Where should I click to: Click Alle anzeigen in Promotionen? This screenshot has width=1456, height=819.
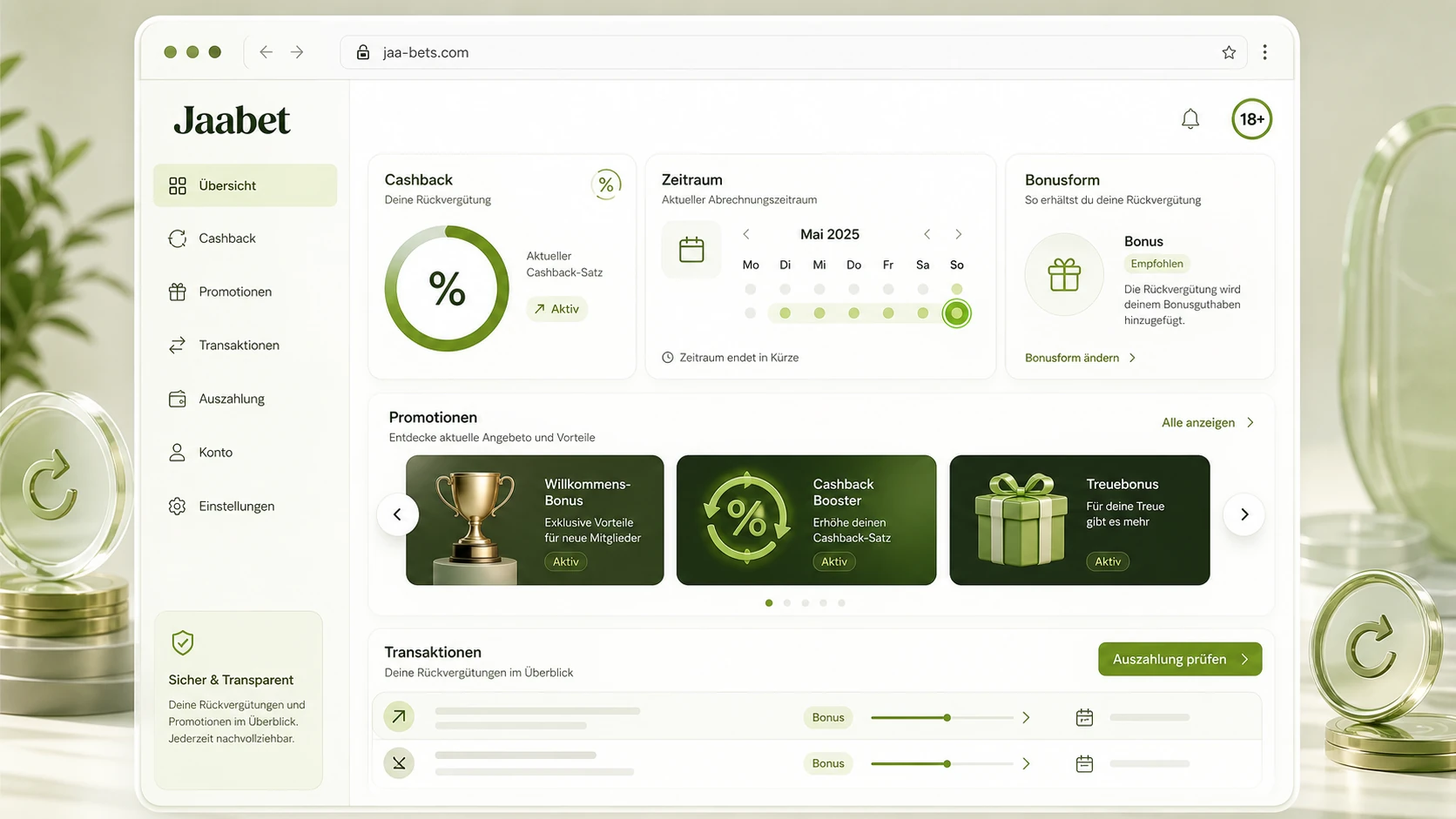coord(1208,423)
